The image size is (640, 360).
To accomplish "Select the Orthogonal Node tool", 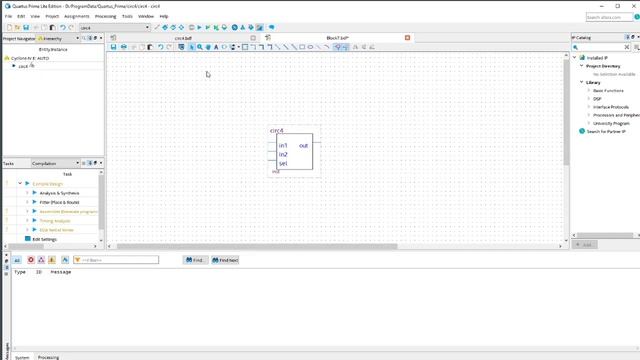I will point(253,47).
